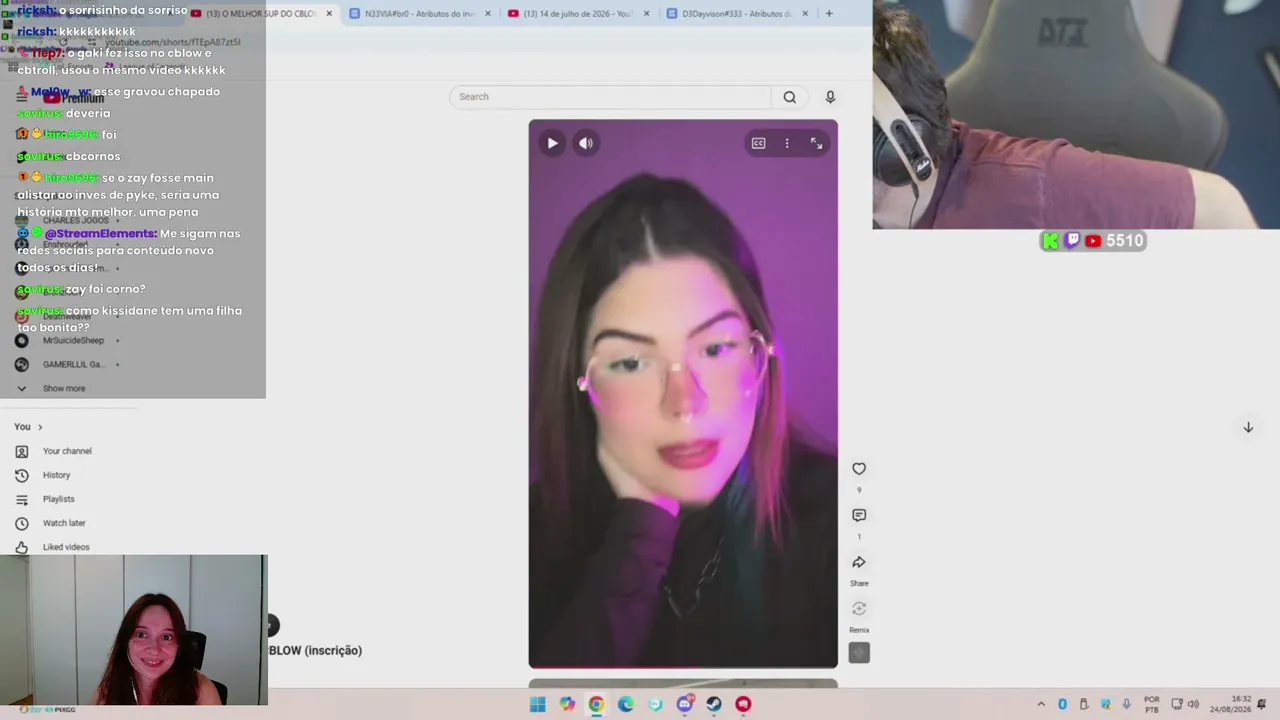This screenshot has height=720, width=1280.
Task: Close the N33VIA#br0 browser tab
Action: point(488,14)
